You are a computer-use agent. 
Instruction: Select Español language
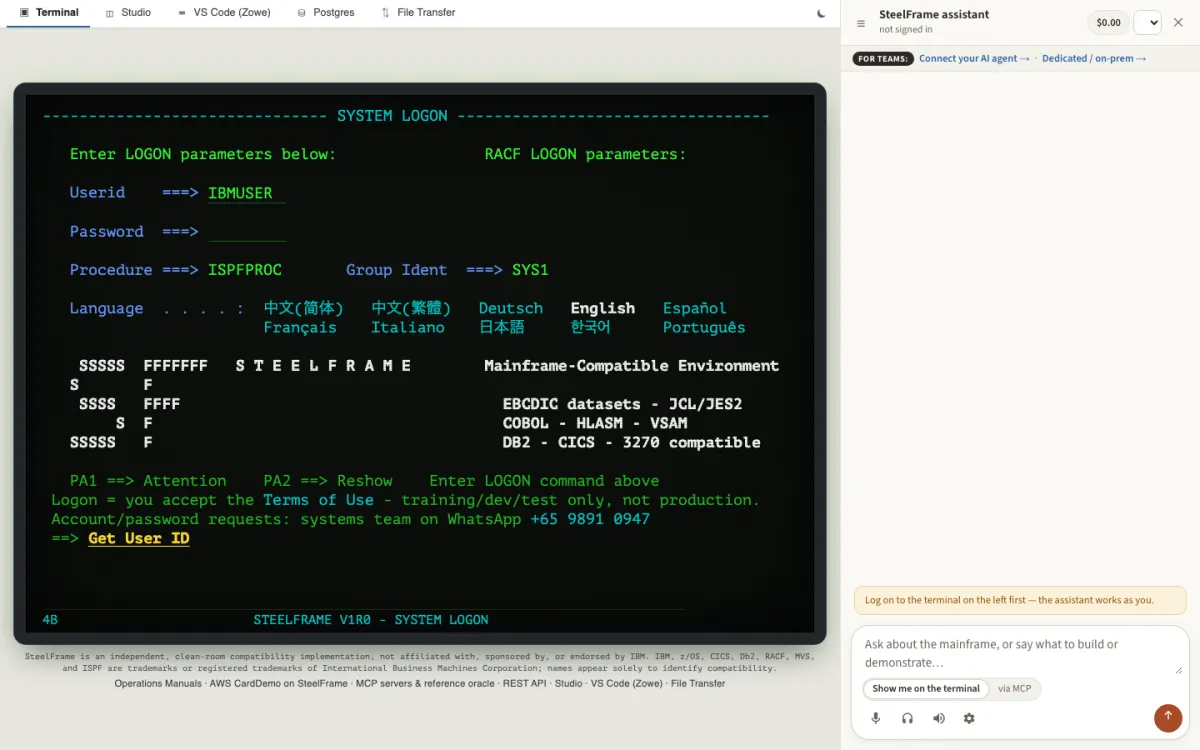pos(695,308)
